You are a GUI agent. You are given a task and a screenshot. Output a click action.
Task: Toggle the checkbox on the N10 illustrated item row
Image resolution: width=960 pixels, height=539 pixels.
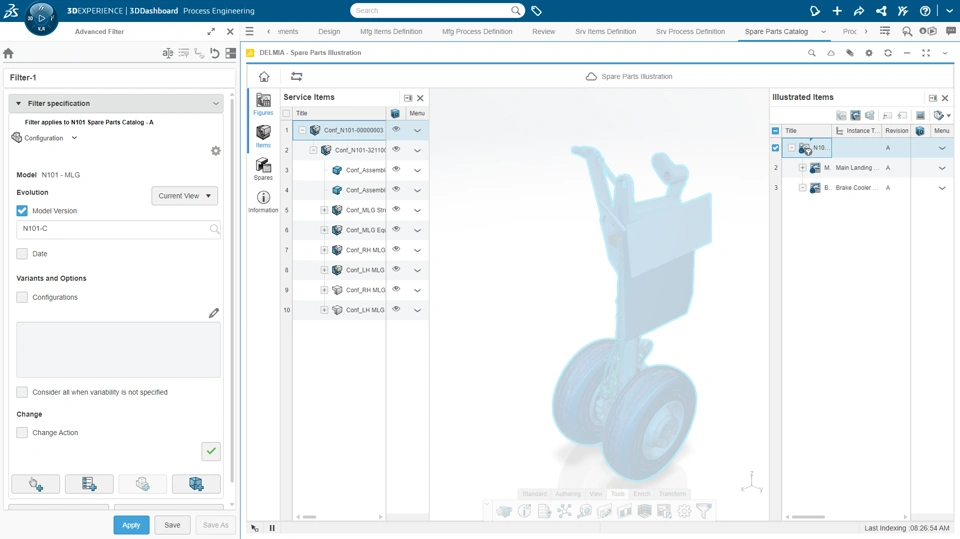(x=776, y=148)
